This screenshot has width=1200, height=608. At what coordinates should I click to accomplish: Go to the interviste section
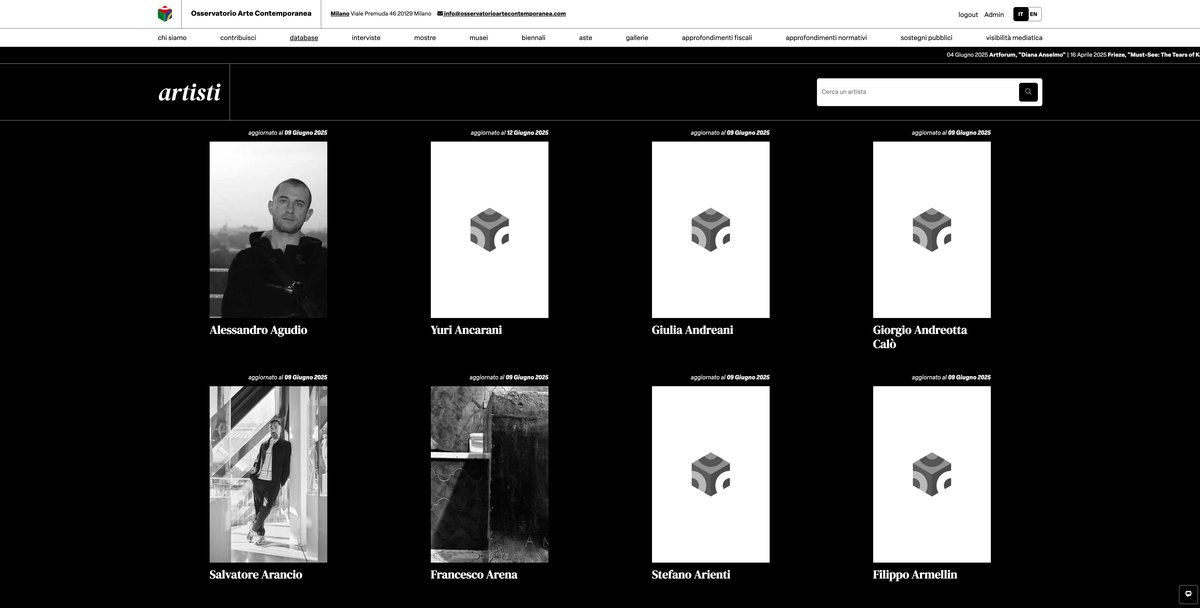[366, 38]
